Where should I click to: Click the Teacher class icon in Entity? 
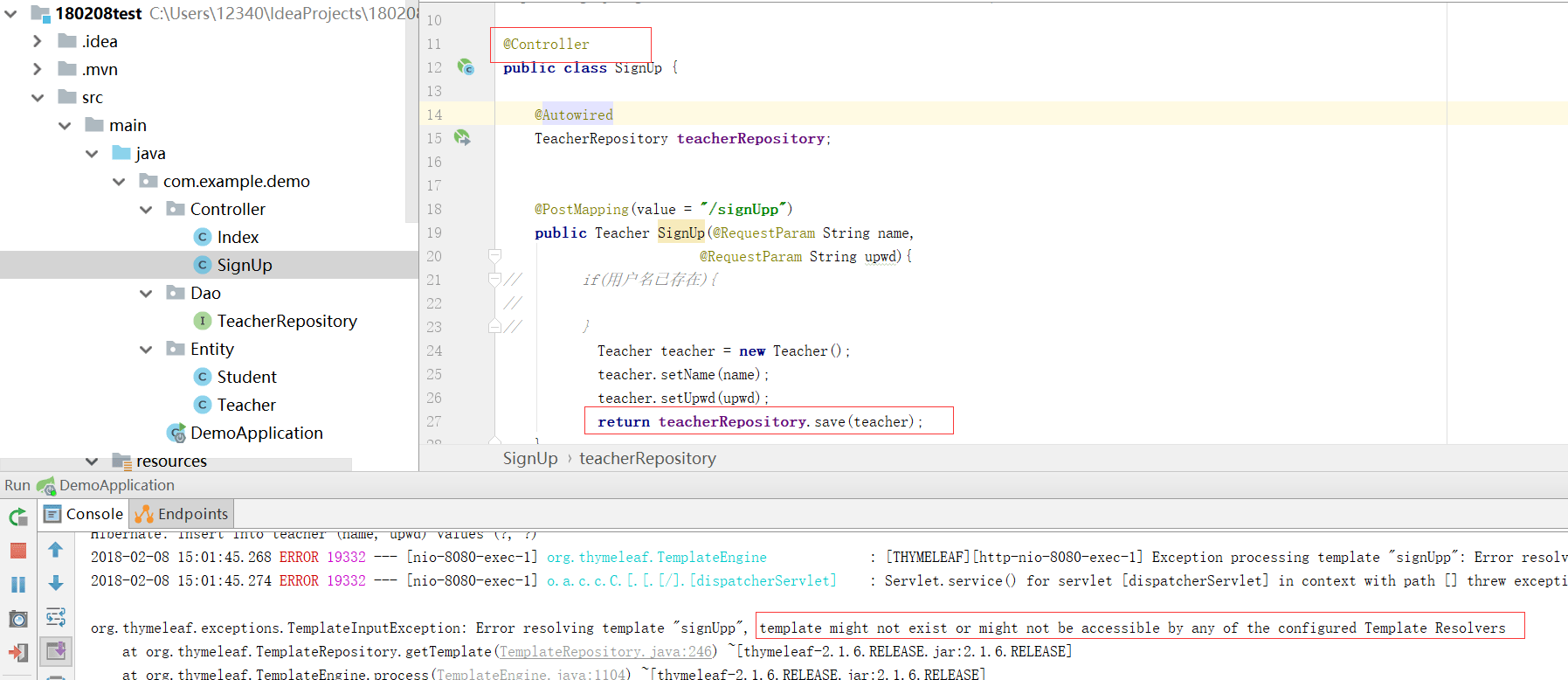(203, 405)
